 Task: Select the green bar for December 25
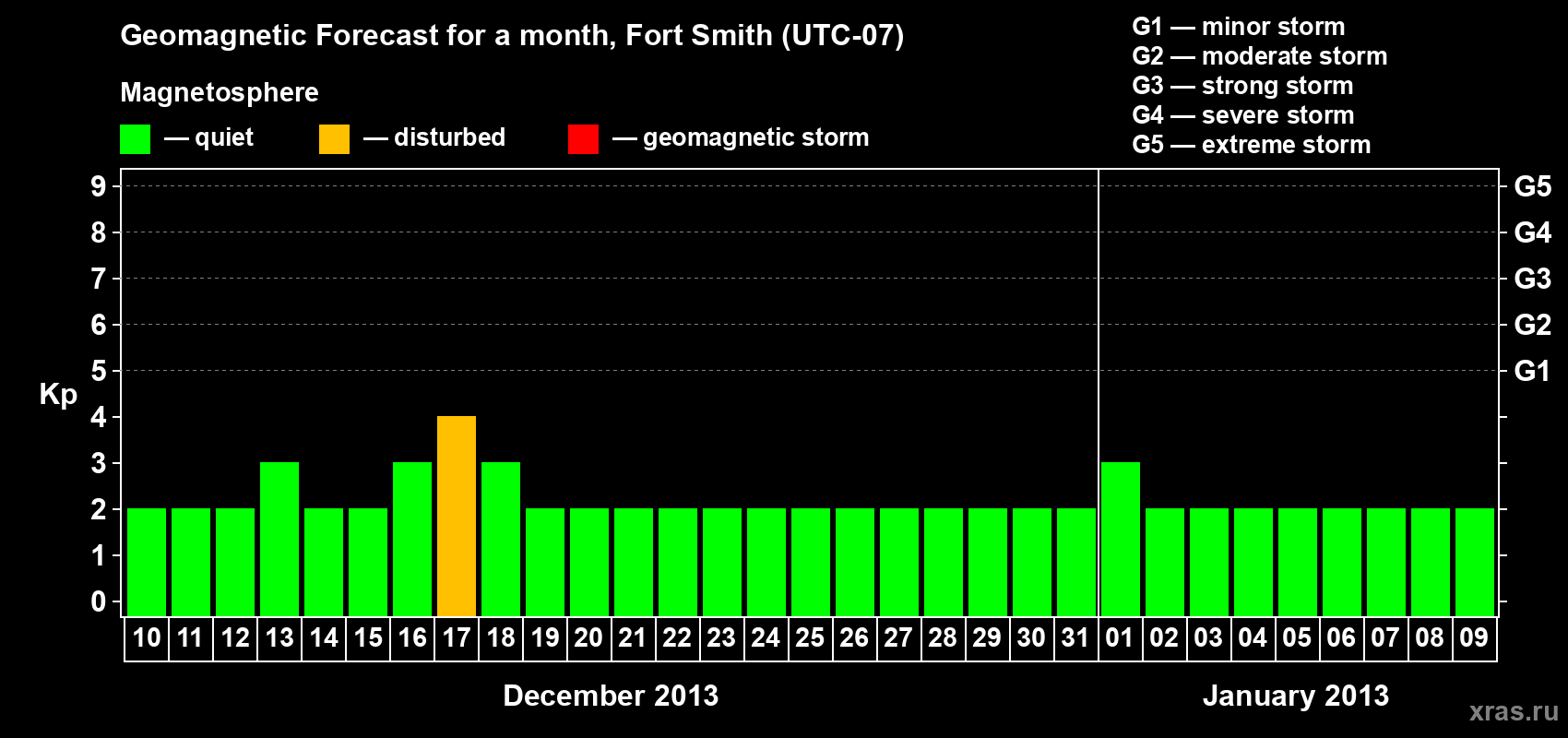[811, 562]
